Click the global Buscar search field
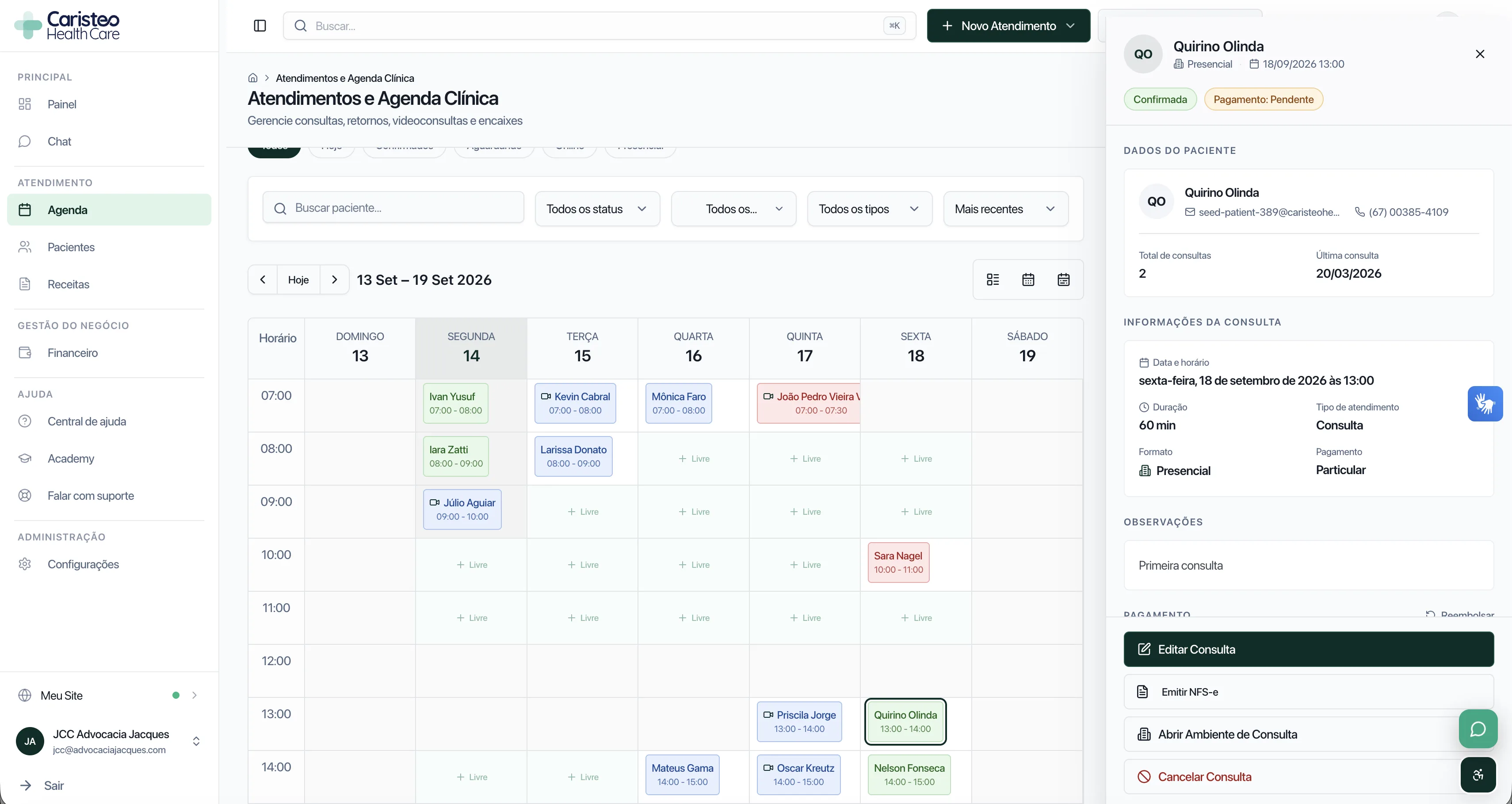1512x804 pixels. tap(599, 26)
